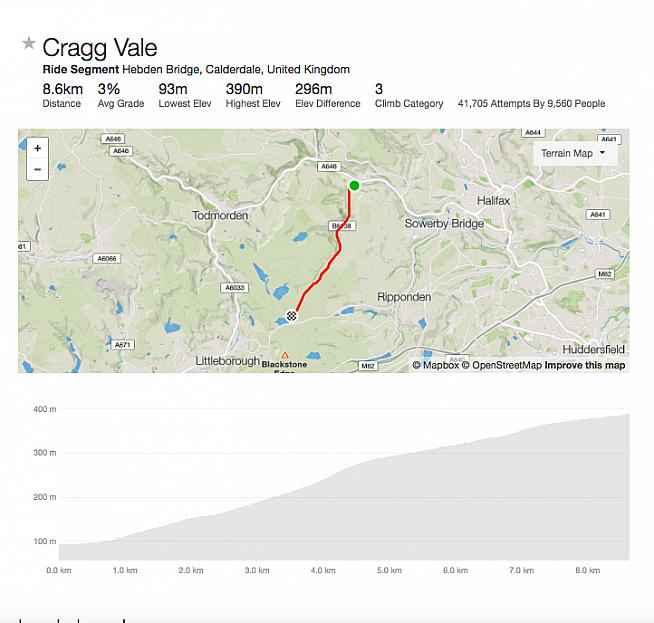Click the Halifax label on the map
Screen dimensions: 654x623
coord(494,201)
